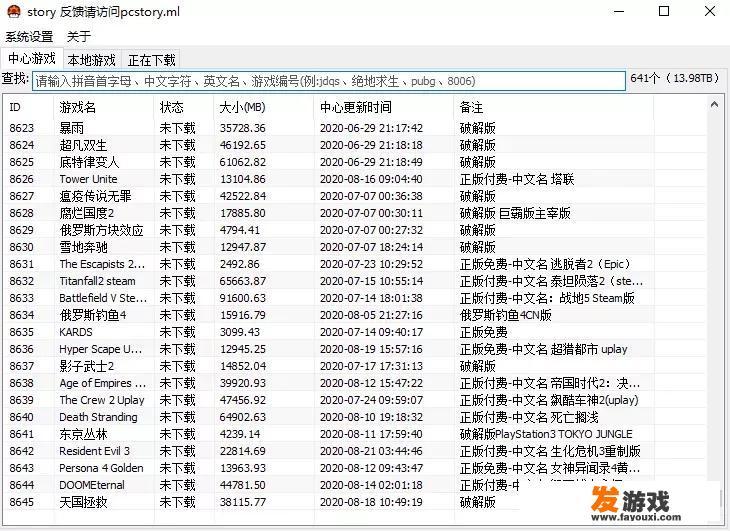The height and width of the screenshot is (531, 730).
Task: Select the Death Stranding row
Action: pyautogui.click(x=355, y=417)
